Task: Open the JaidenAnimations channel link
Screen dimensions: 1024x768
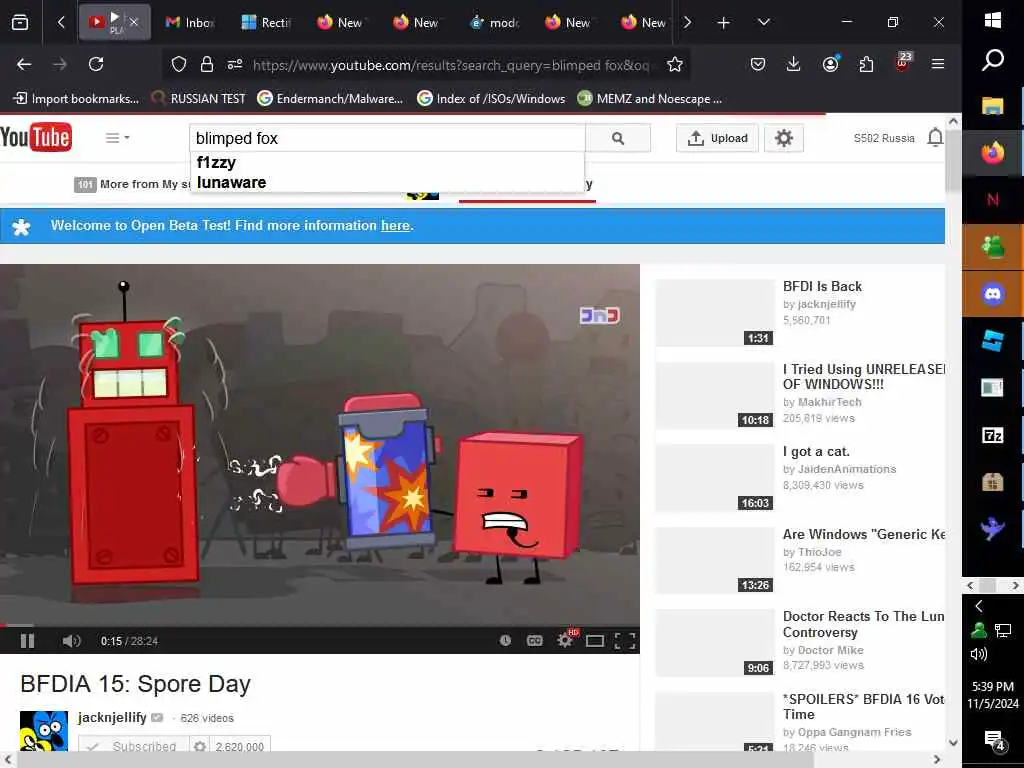Action: click(x=847, y=469)
